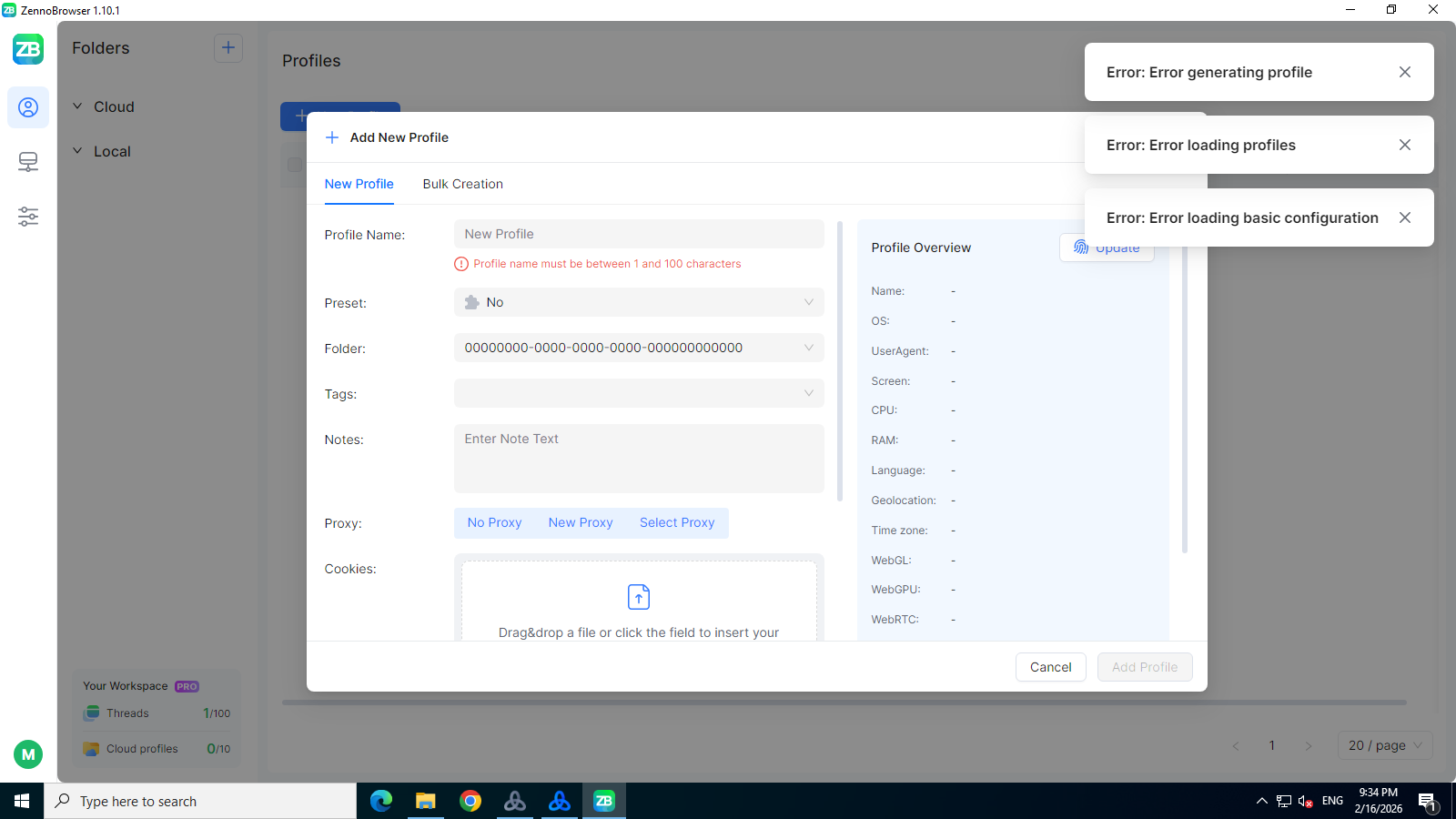
Task: Select the No Proxy option
Action: (x=494, y=523)
